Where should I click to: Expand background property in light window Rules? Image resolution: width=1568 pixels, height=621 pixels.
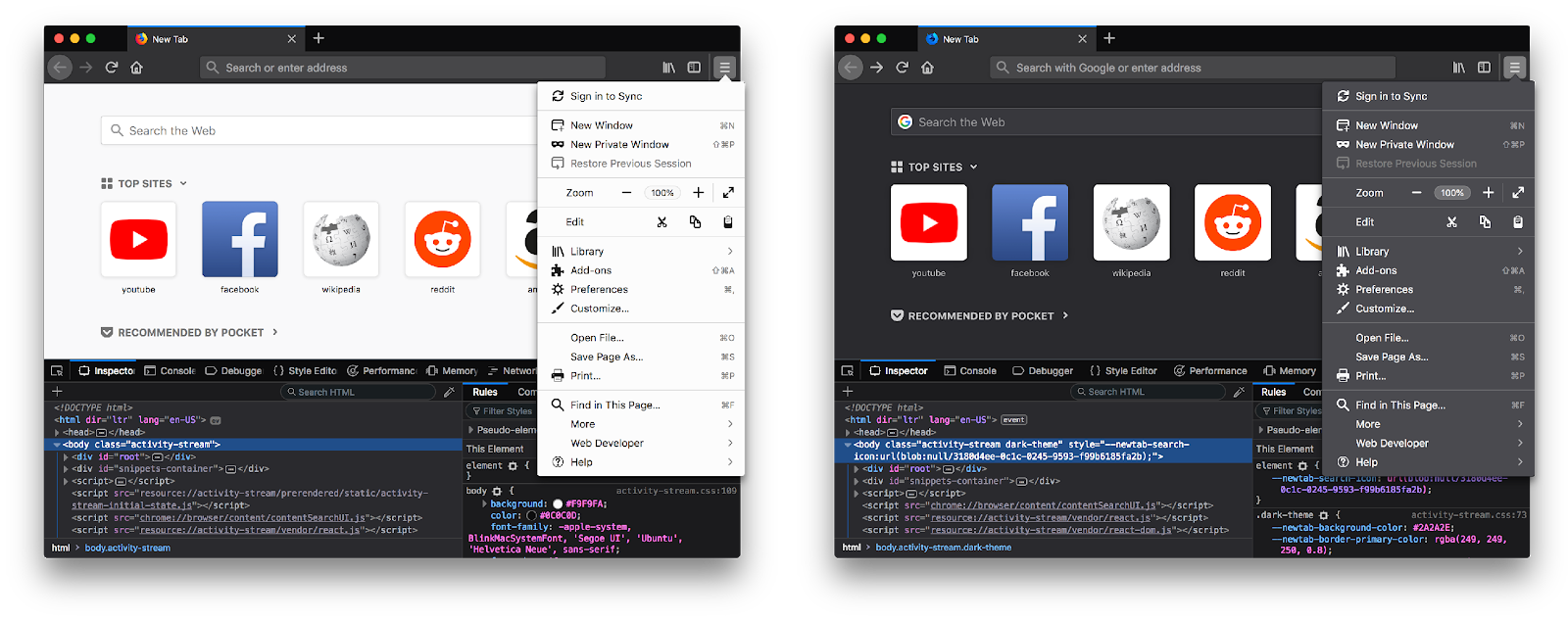tap(484, 503)
